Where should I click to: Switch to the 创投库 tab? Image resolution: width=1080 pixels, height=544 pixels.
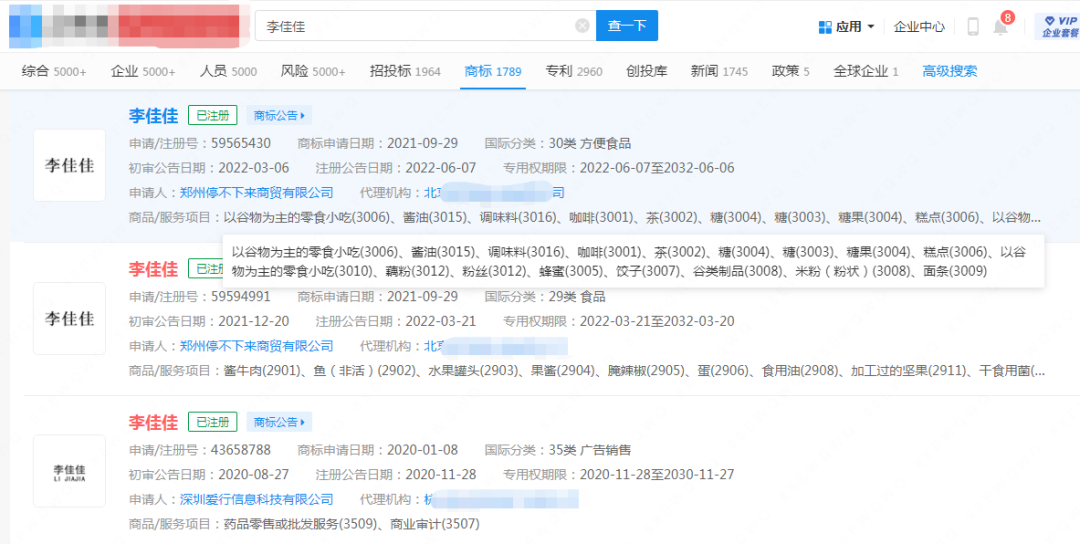[x=647, y=71]
